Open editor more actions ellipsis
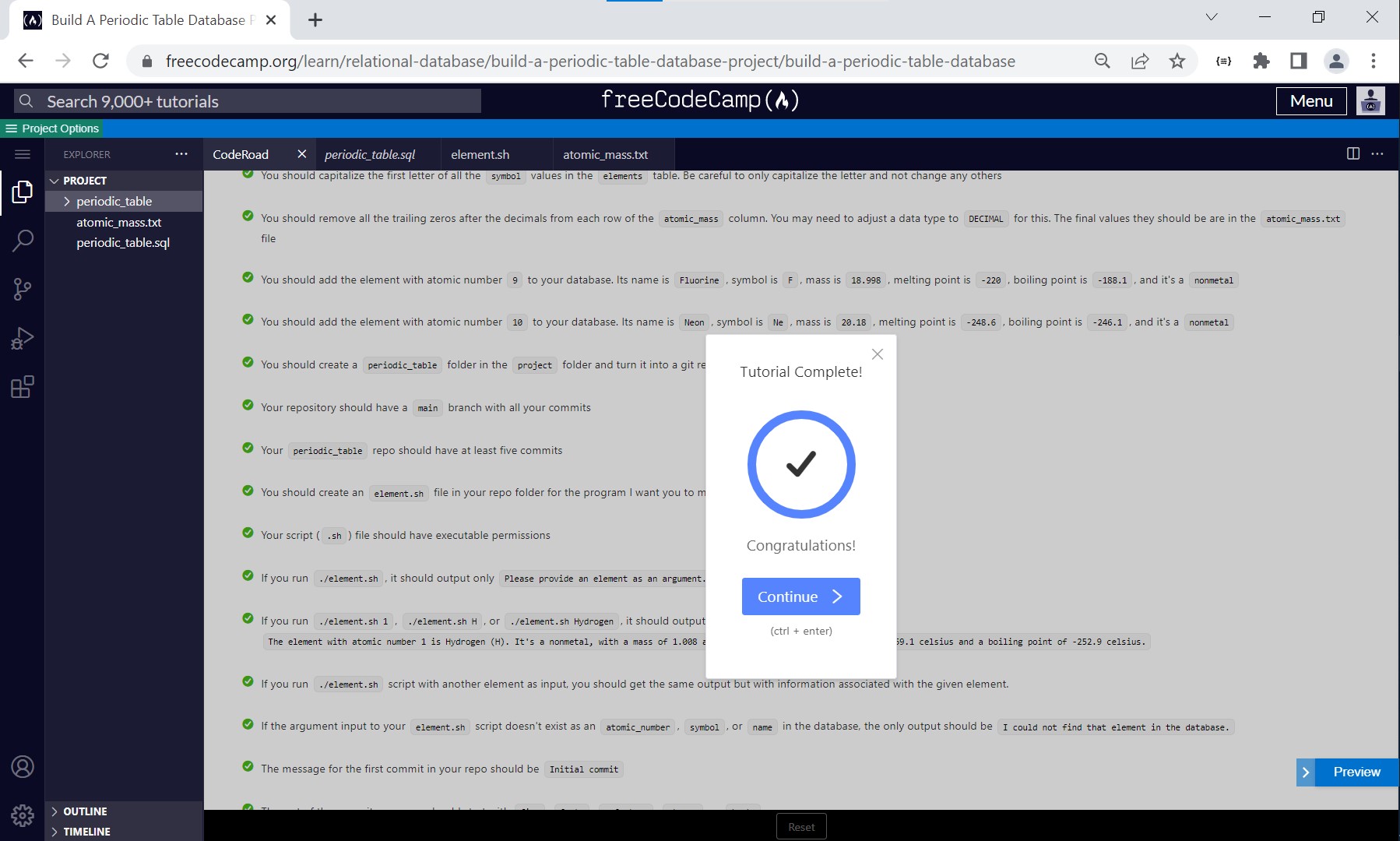Screen dimensions: 1400x841 (1377, 153)
